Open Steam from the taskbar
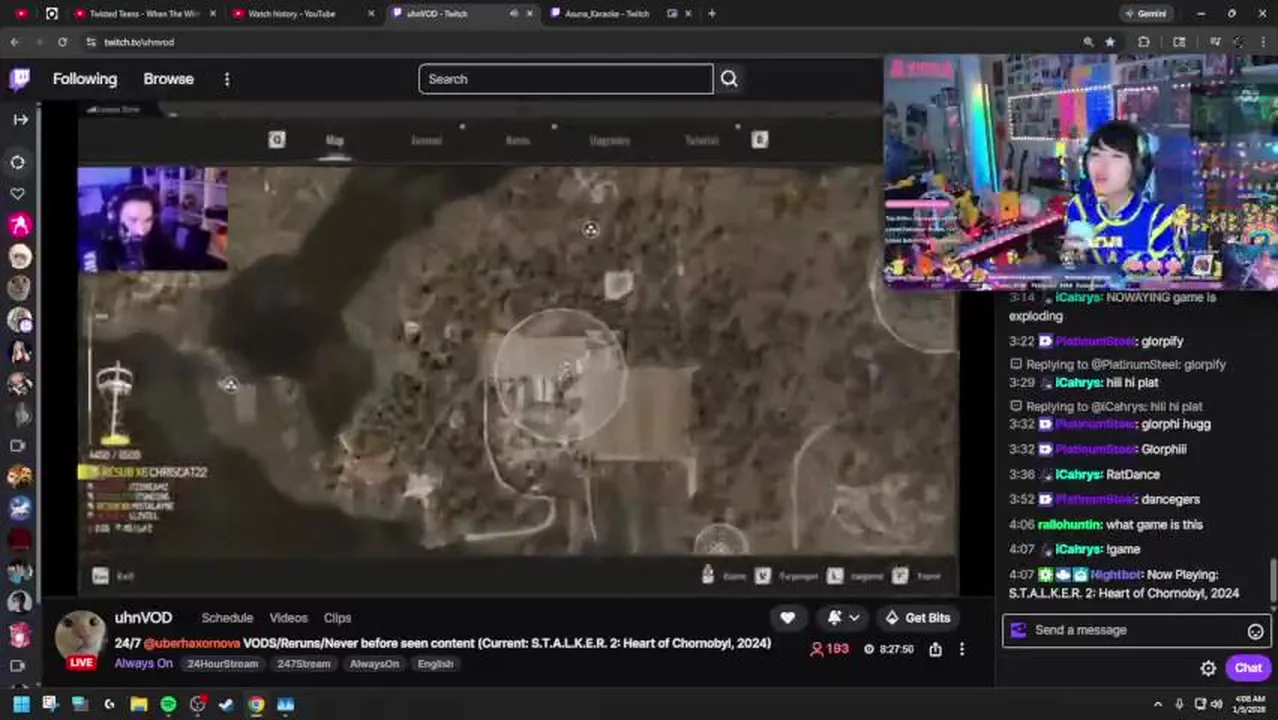The height and width of the screenshot is (720, 1278). coord(226,704)
